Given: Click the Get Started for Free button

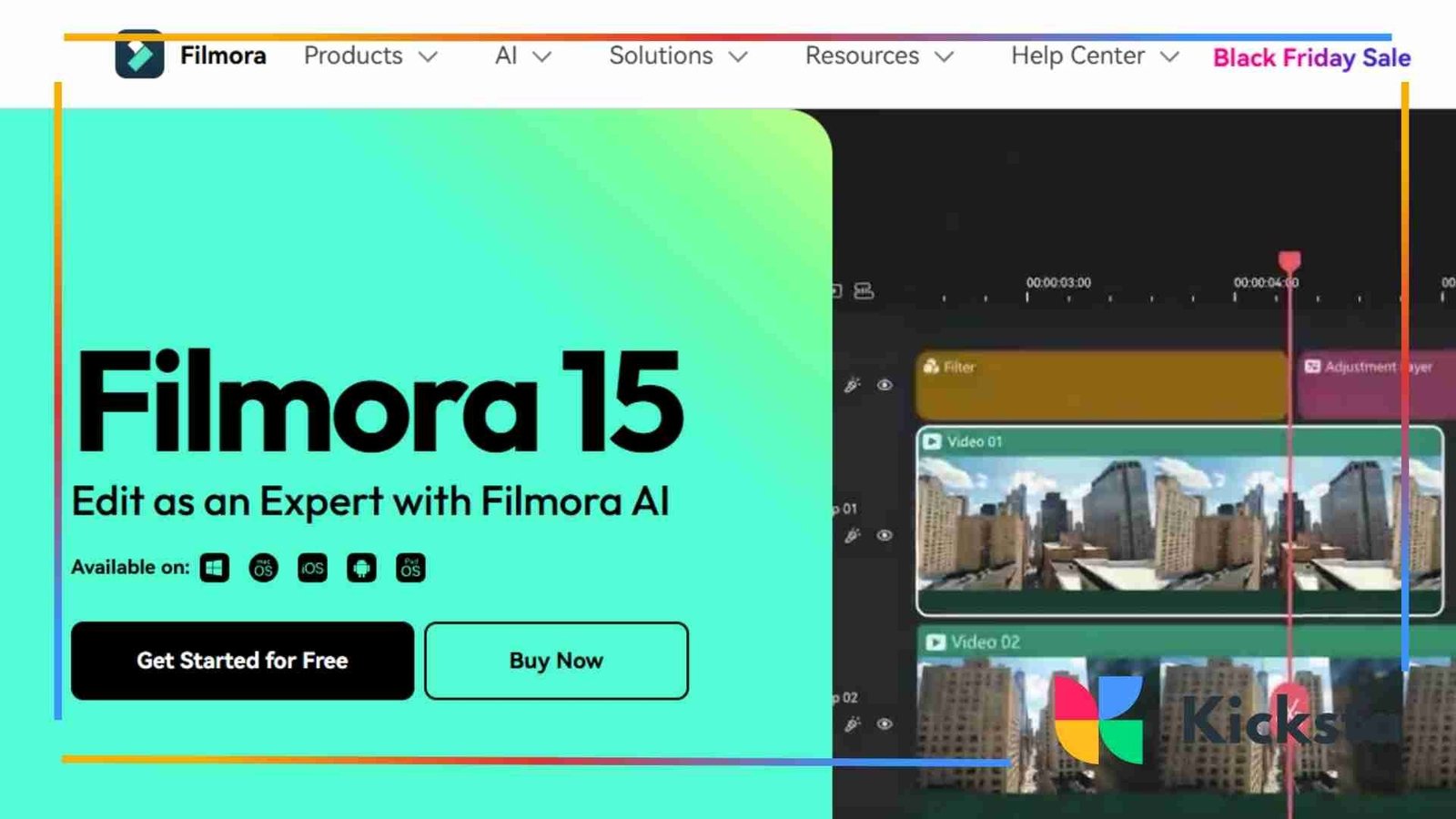Looking at the screenshot, I should coord(242,661).
